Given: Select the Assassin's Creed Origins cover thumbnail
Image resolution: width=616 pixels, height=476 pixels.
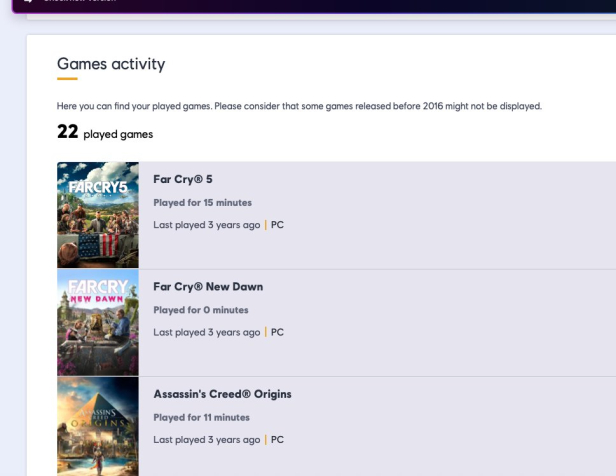Looking at the screenshot, I should pos(98,425).
